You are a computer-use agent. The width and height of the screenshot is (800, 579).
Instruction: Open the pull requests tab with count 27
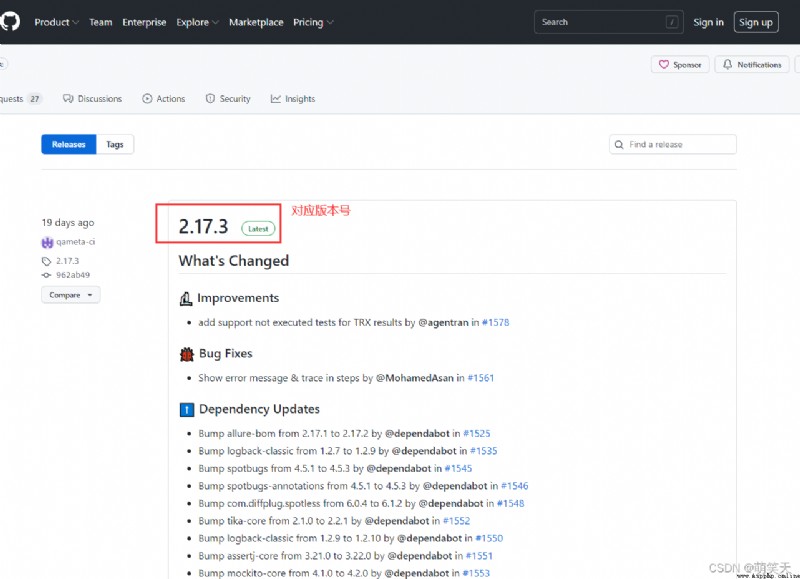(20, 99)
